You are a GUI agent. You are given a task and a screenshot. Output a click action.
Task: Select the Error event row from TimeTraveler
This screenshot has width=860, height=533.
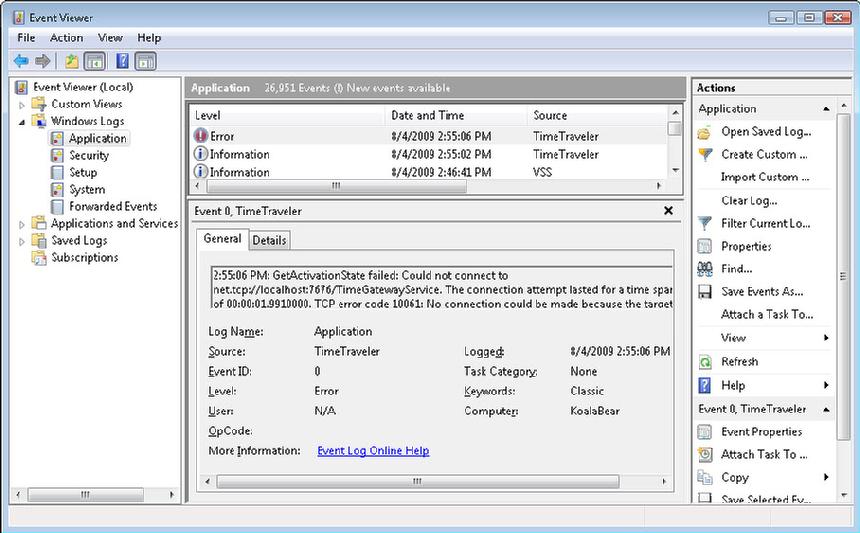click(429, 135)
